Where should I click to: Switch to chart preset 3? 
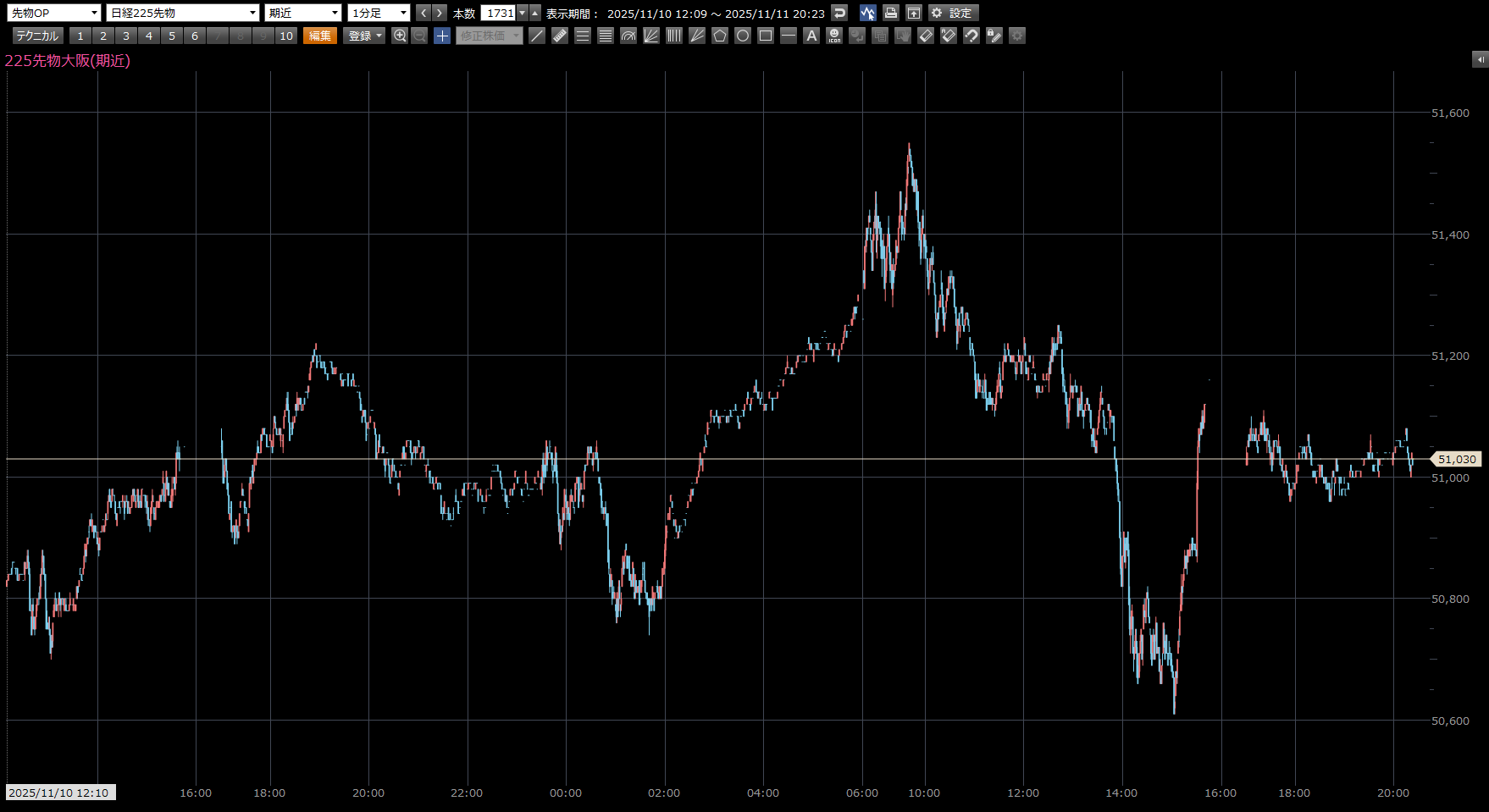coord(126,36)
